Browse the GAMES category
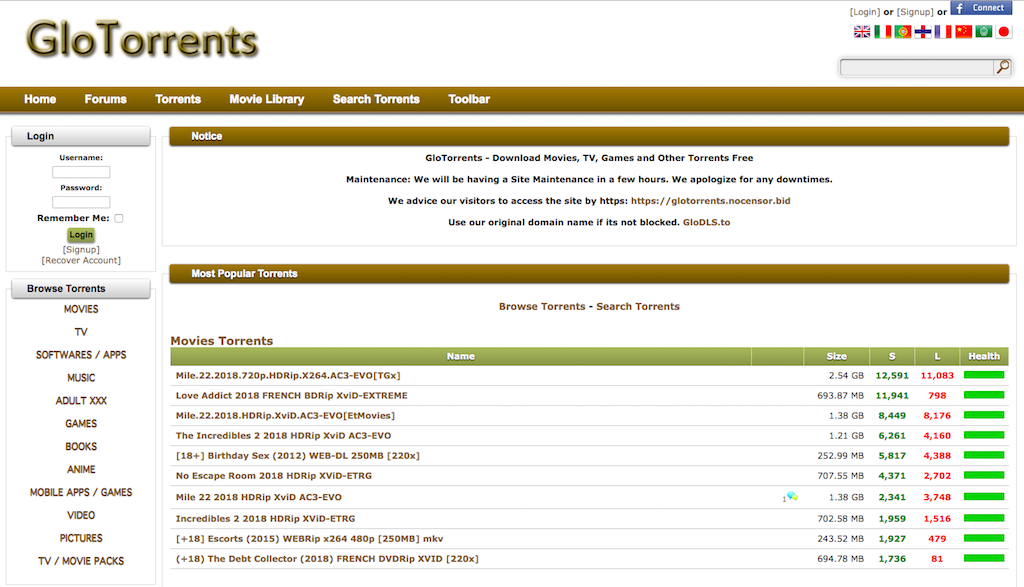 click(81, 423)
